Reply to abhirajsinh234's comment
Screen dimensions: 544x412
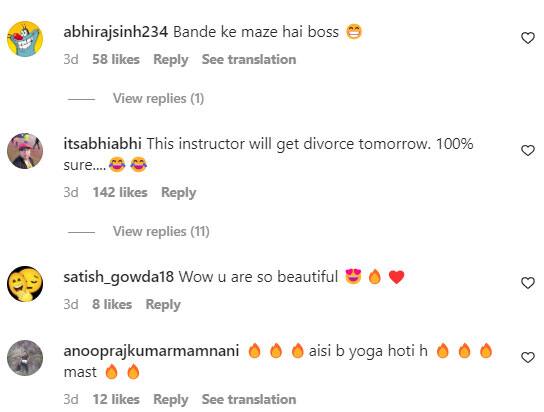click(x=171, y=60)
